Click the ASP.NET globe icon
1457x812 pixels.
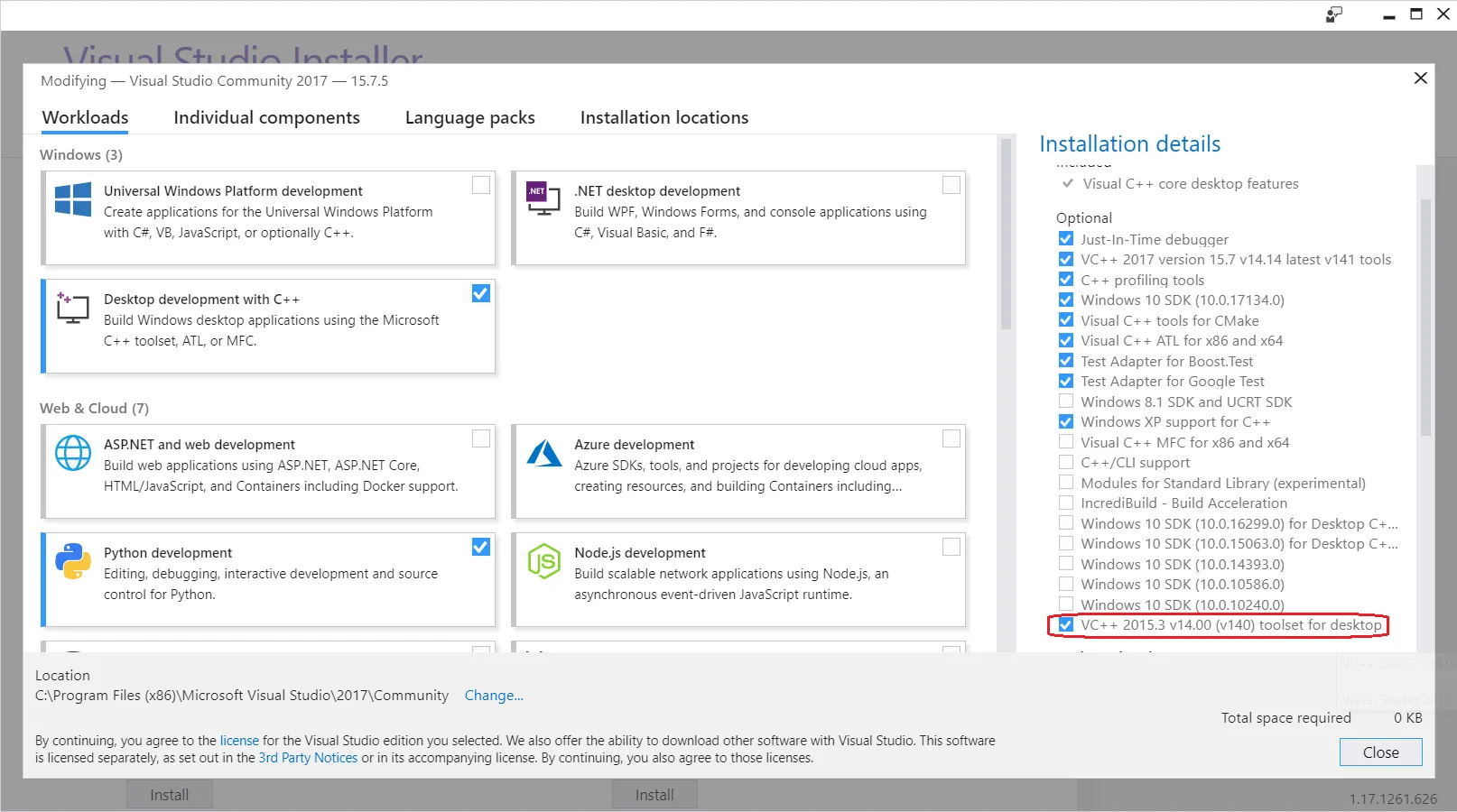(73, 453)
